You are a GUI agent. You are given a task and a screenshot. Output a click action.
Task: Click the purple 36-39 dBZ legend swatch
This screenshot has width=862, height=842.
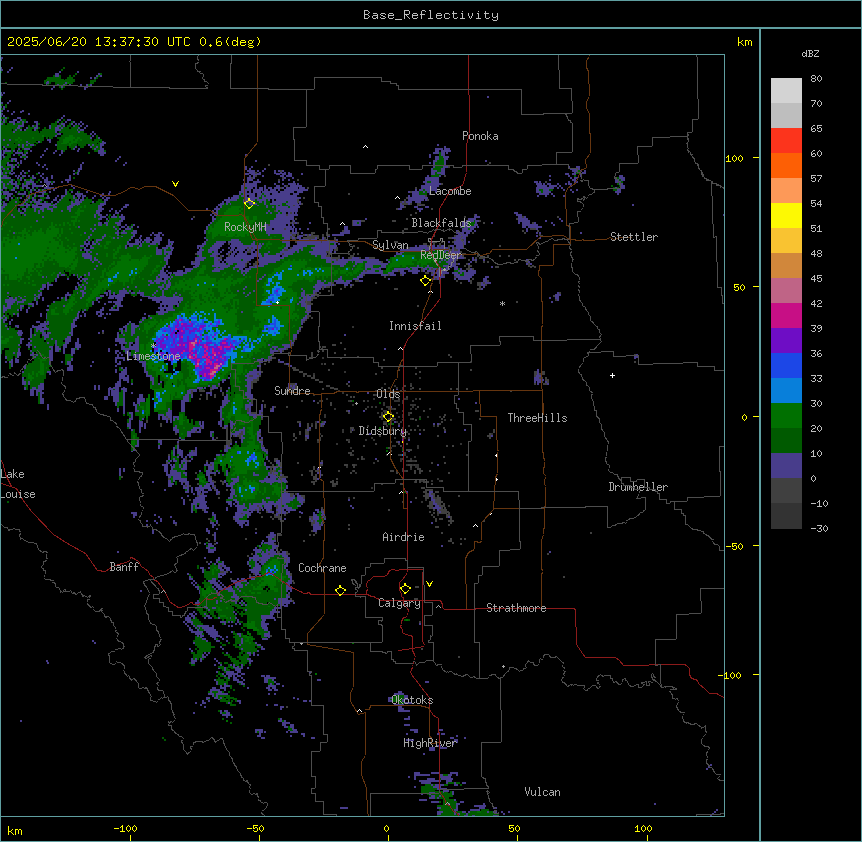coord(786,341)
